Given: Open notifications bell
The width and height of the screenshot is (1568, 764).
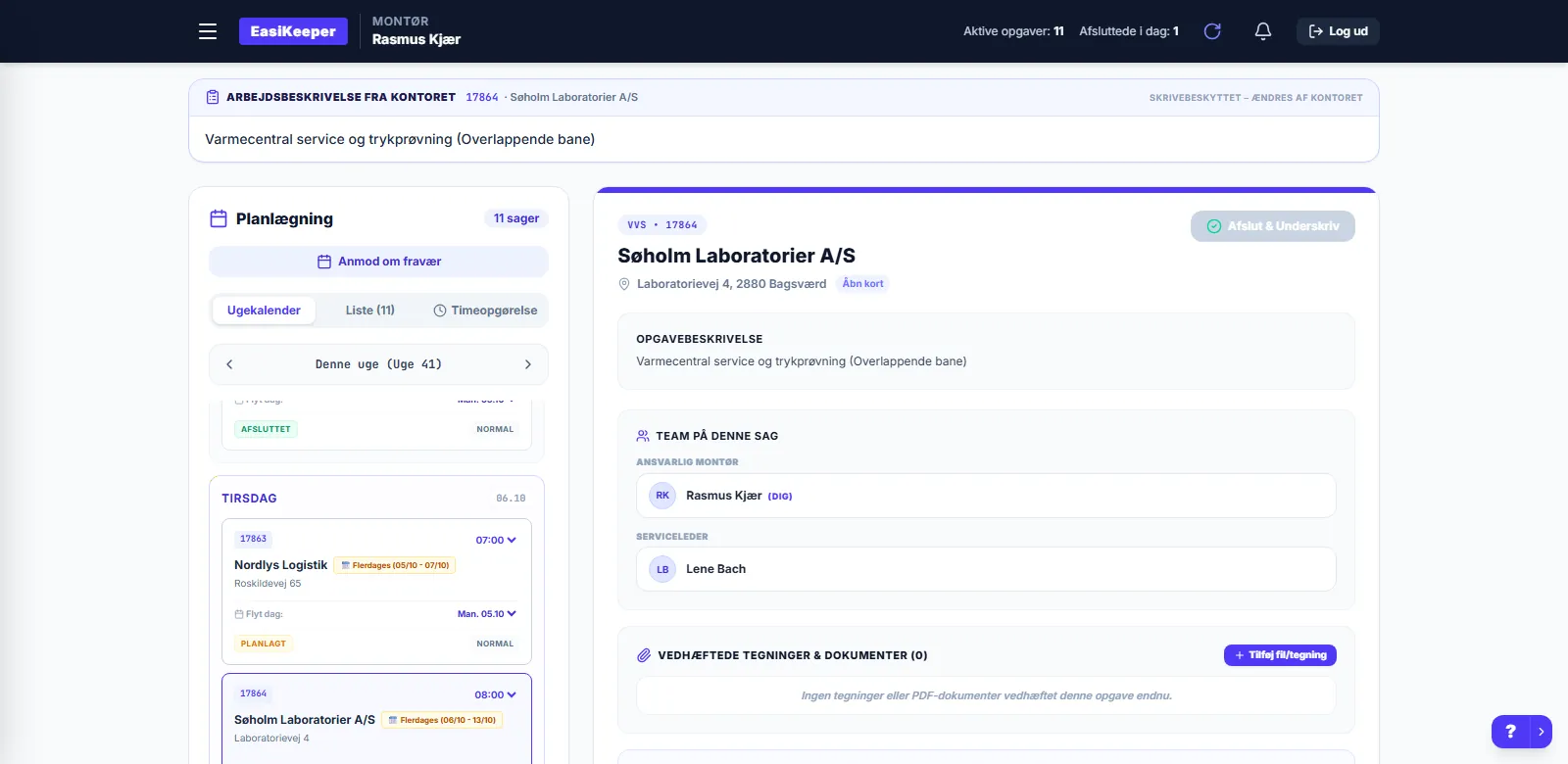Looking at the screenshot, I should (1263, 31).
